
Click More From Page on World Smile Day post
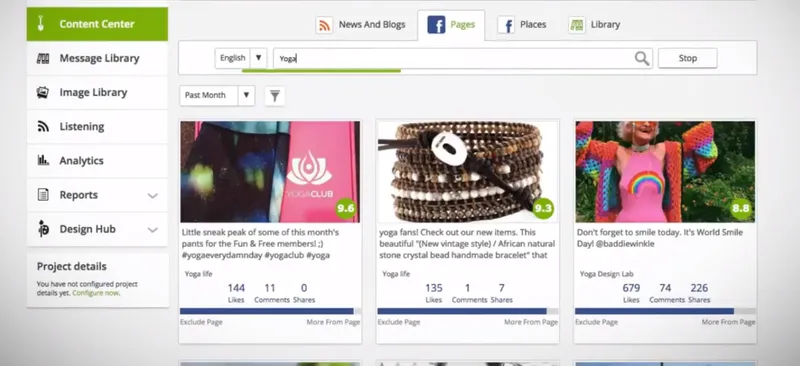[x=728, y=322]
